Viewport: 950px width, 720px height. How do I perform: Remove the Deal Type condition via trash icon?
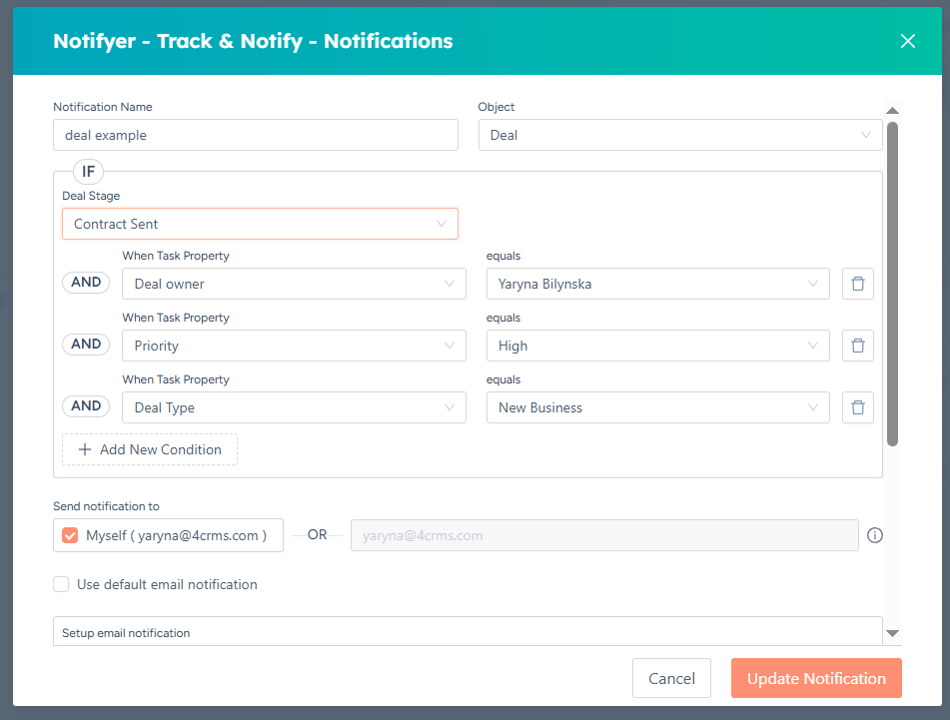(x=857, y=407)
